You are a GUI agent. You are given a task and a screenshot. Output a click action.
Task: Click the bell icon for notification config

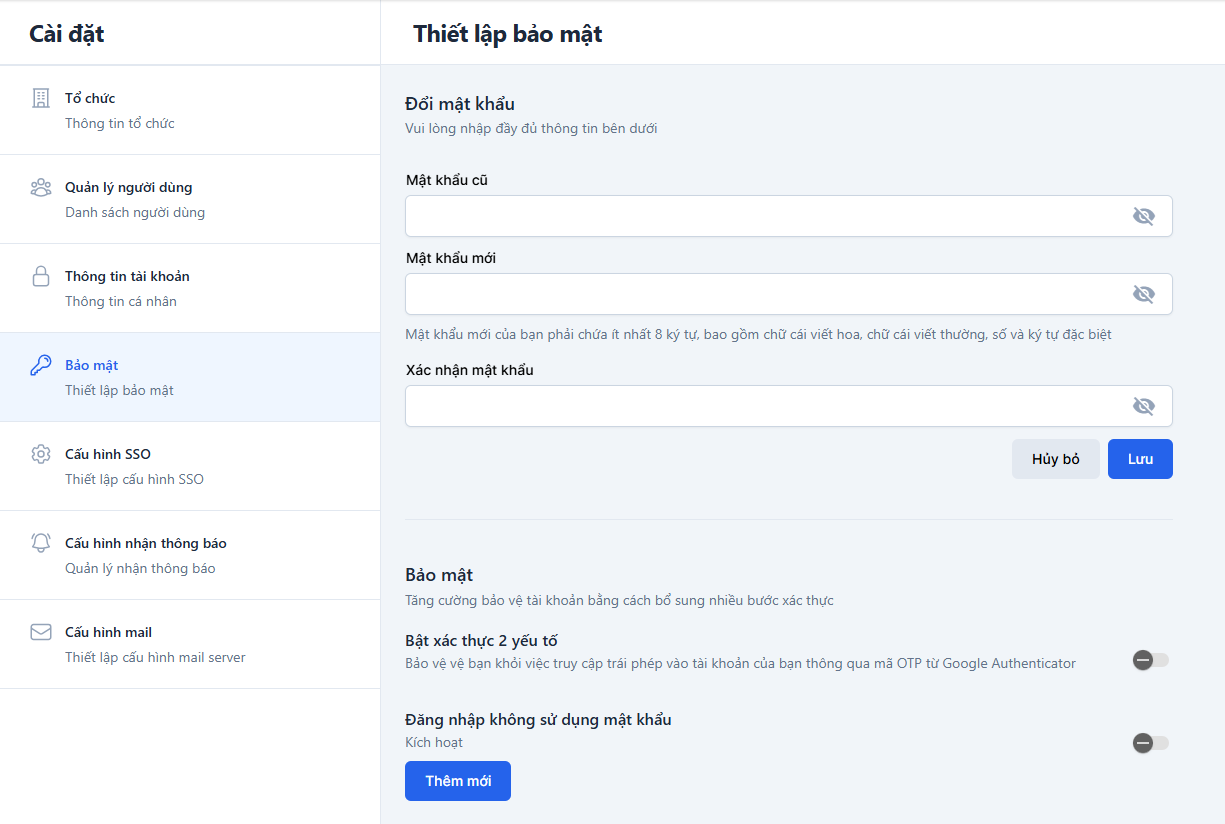pyautogui.click(x=41, y=543)
